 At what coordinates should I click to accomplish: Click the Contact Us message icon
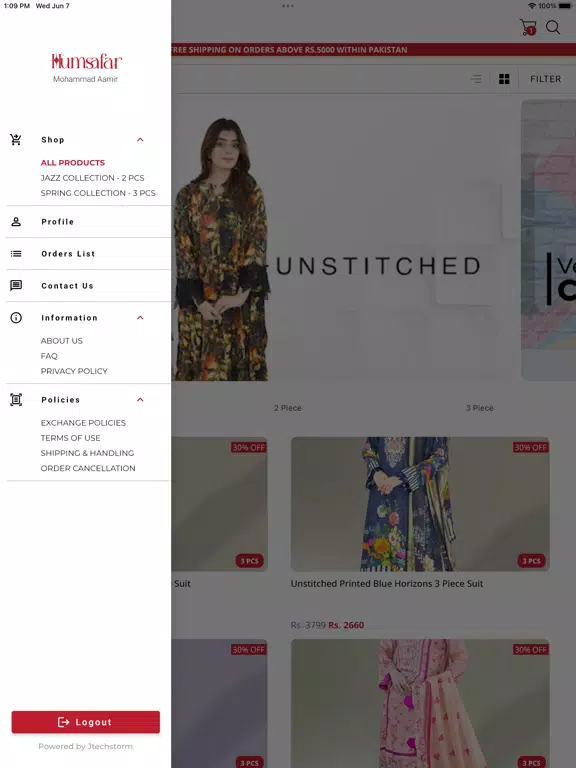[x=16, y=286]
